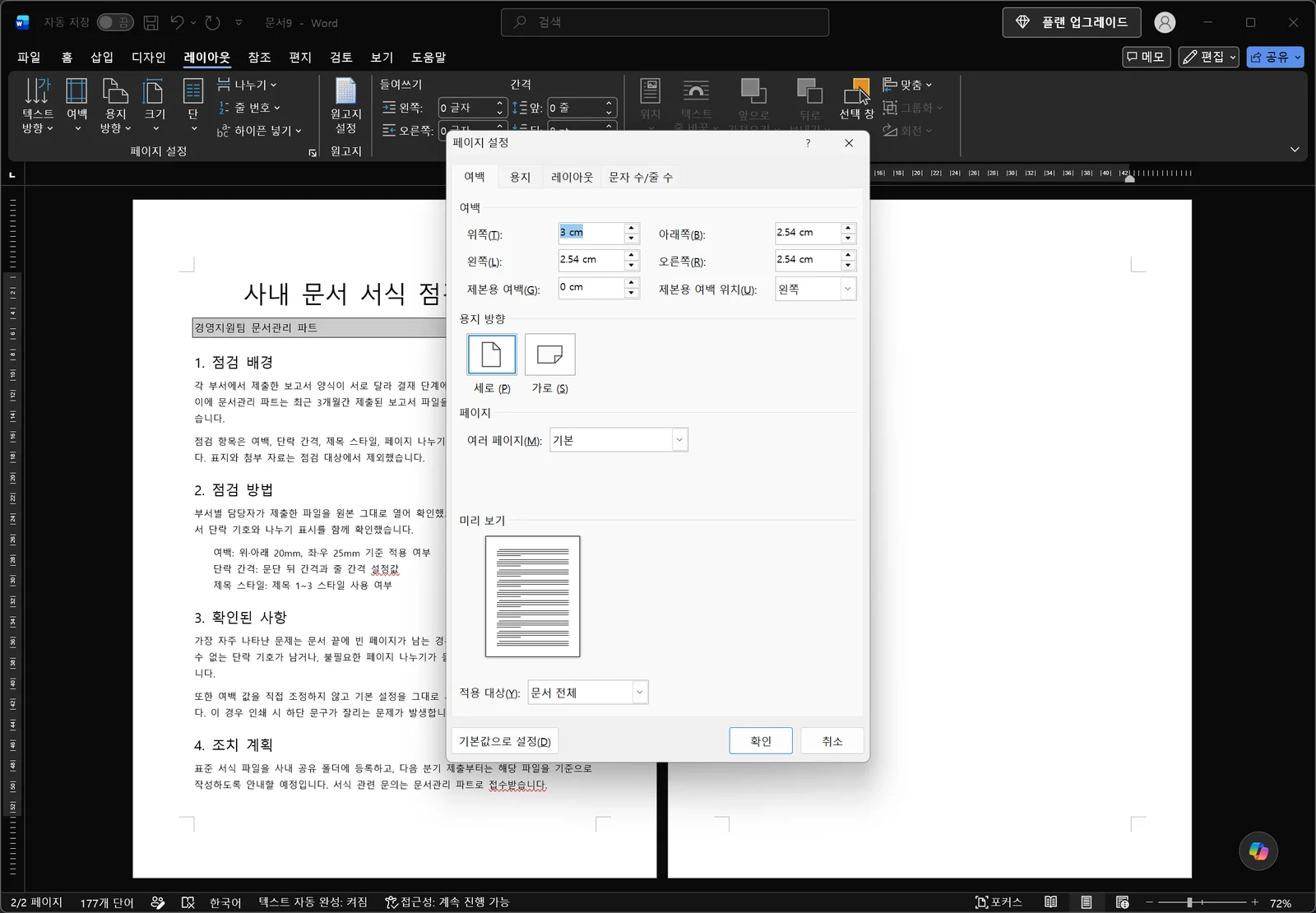1316x913 pixels.
Task: Open the customize quick access toolbar arrow
Action: tap(239, 23)
